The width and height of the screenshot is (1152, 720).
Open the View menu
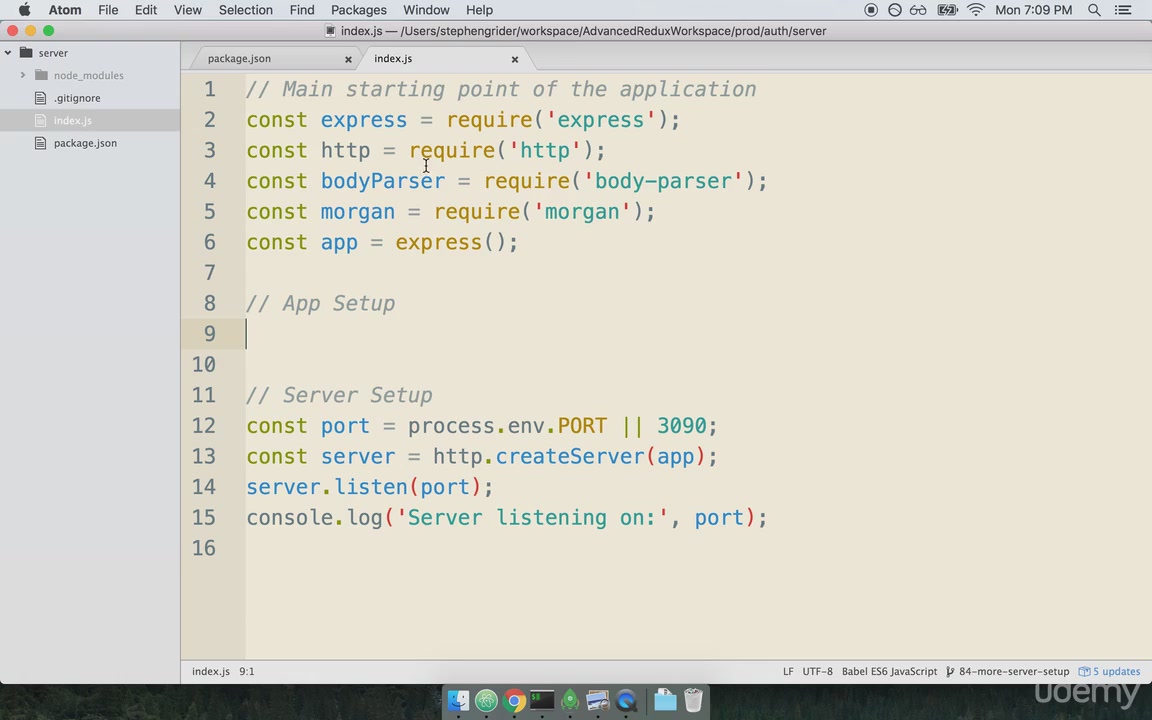click(x=187, y=10)
